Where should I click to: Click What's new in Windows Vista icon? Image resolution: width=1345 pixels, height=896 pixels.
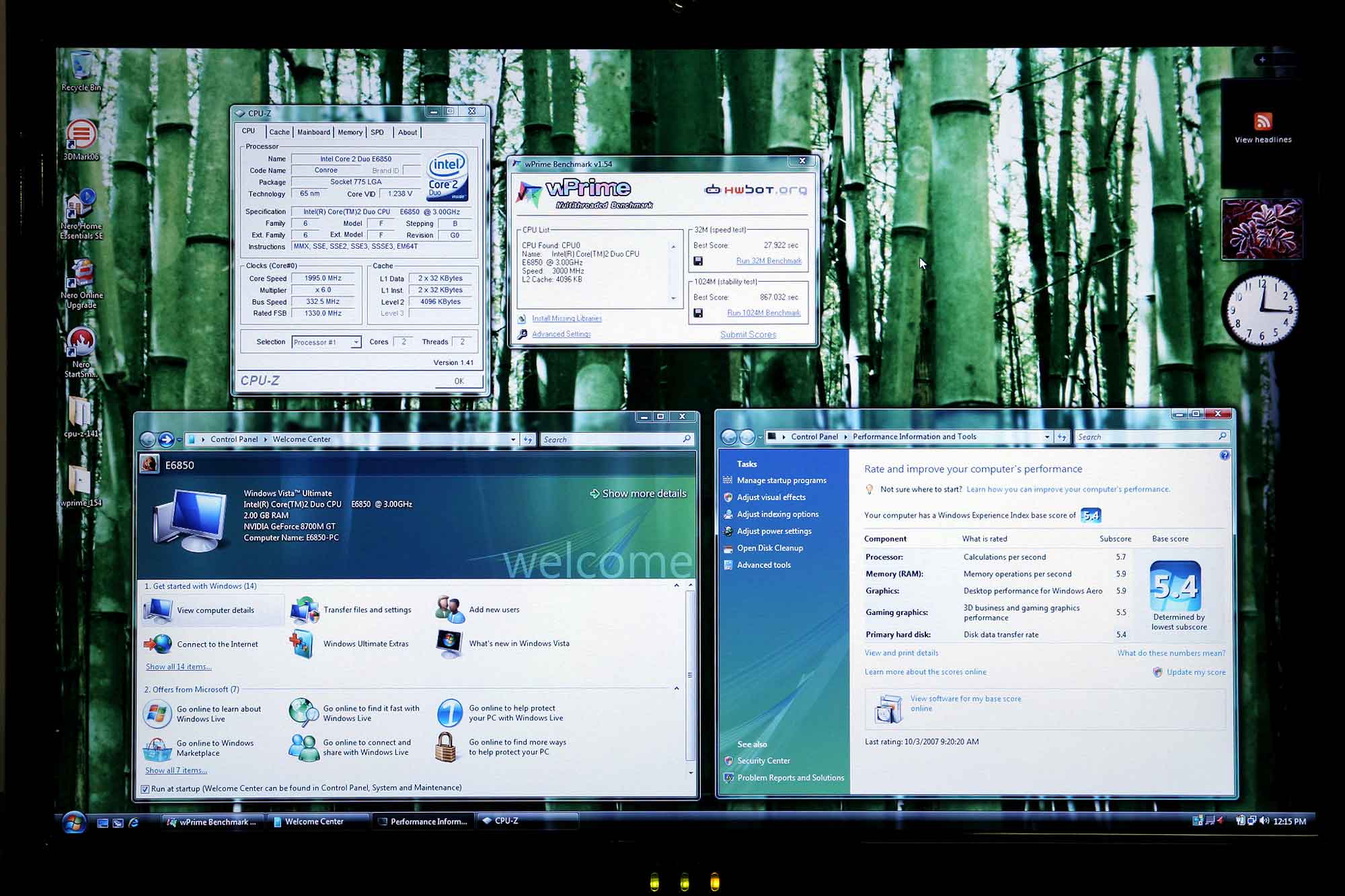point(449,643)
